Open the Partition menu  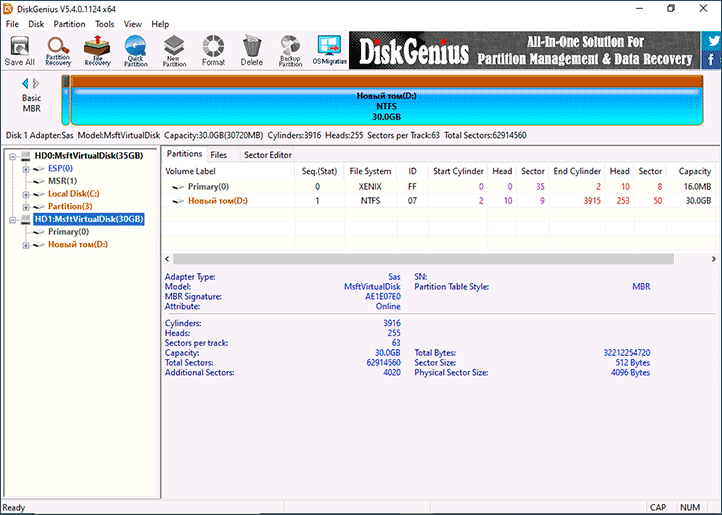click(x=70, y=24)
